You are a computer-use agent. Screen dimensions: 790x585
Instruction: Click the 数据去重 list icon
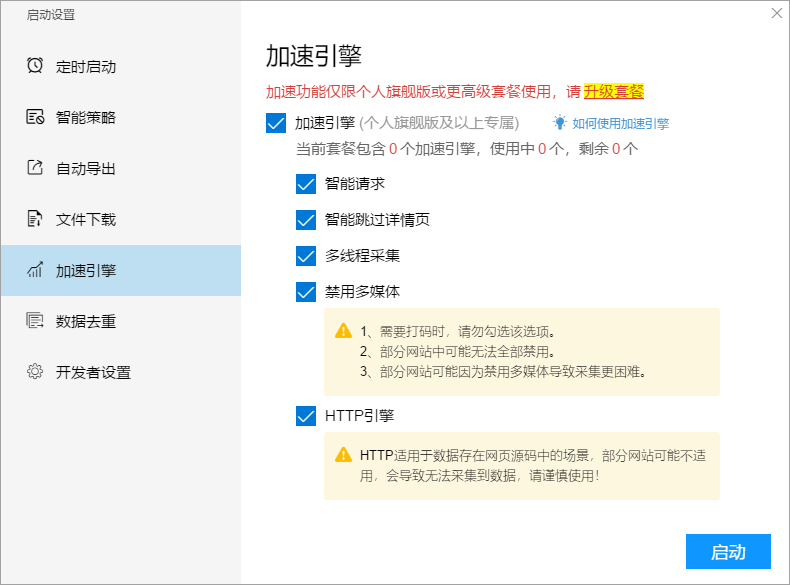click(x=35, y=320)
